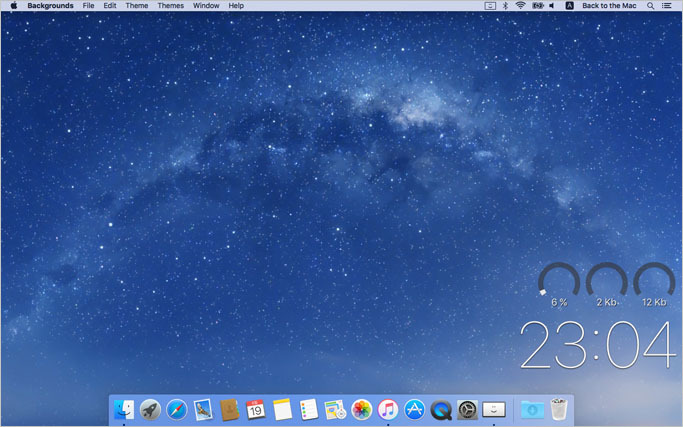
Task: Open the App Store icon
Action: point(414,410)
